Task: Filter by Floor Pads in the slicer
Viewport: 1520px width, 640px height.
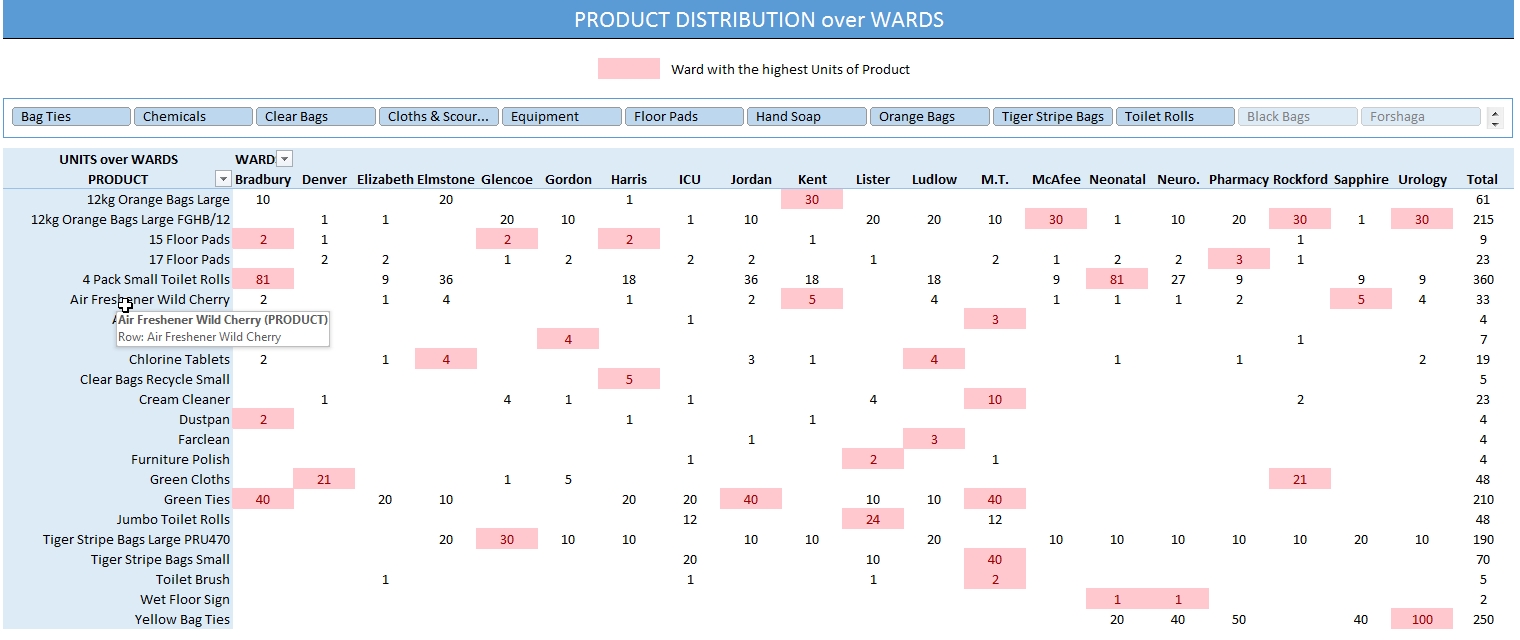Action: click(683, 117)
